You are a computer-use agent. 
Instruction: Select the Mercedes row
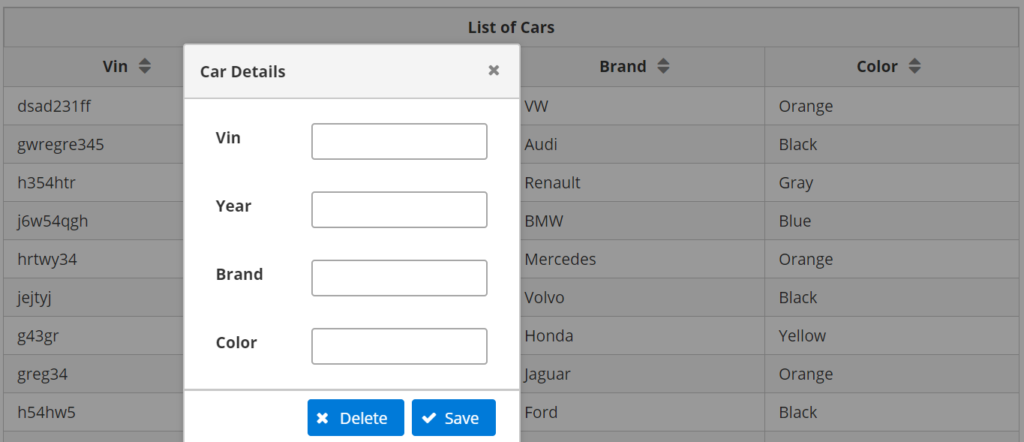pos(512,259)
